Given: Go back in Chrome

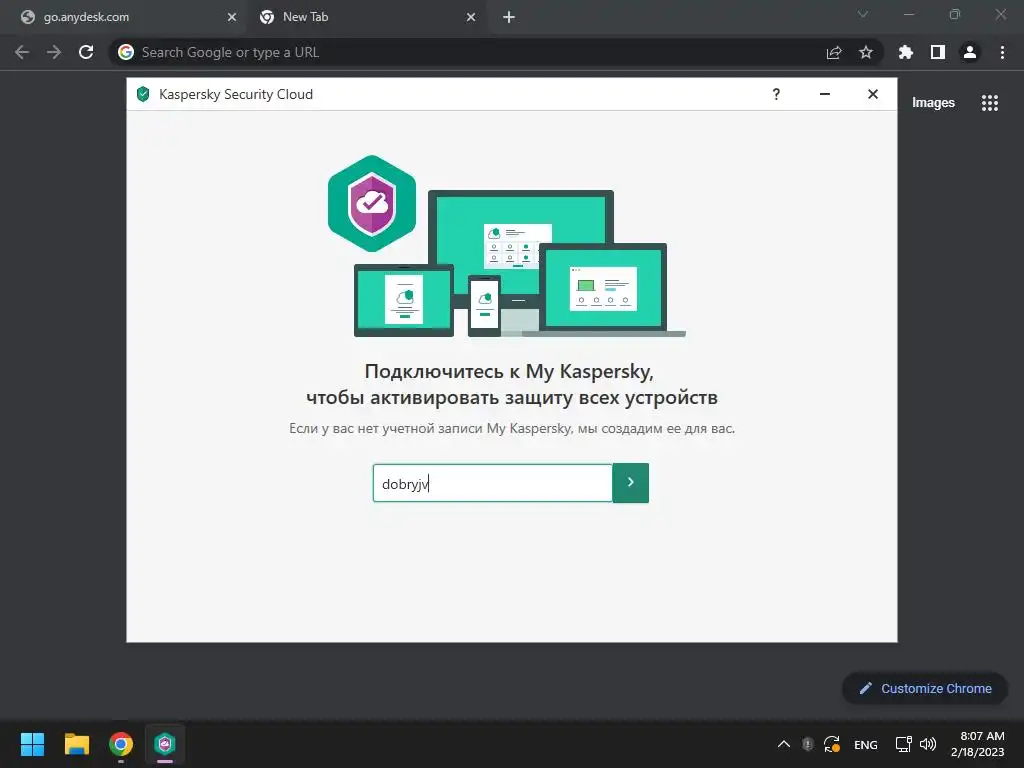Looking at the screenshot, I should (22, 52).
